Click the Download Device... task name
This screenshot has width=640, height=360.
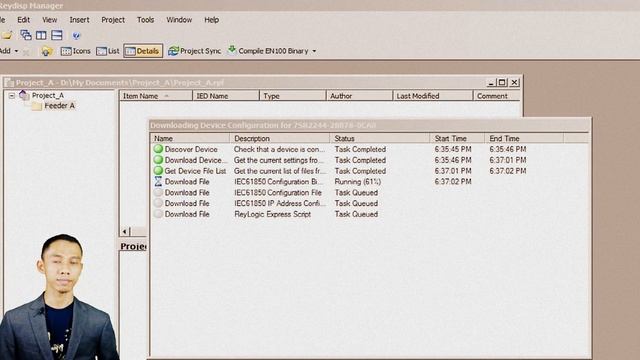(x=195, y=160)
